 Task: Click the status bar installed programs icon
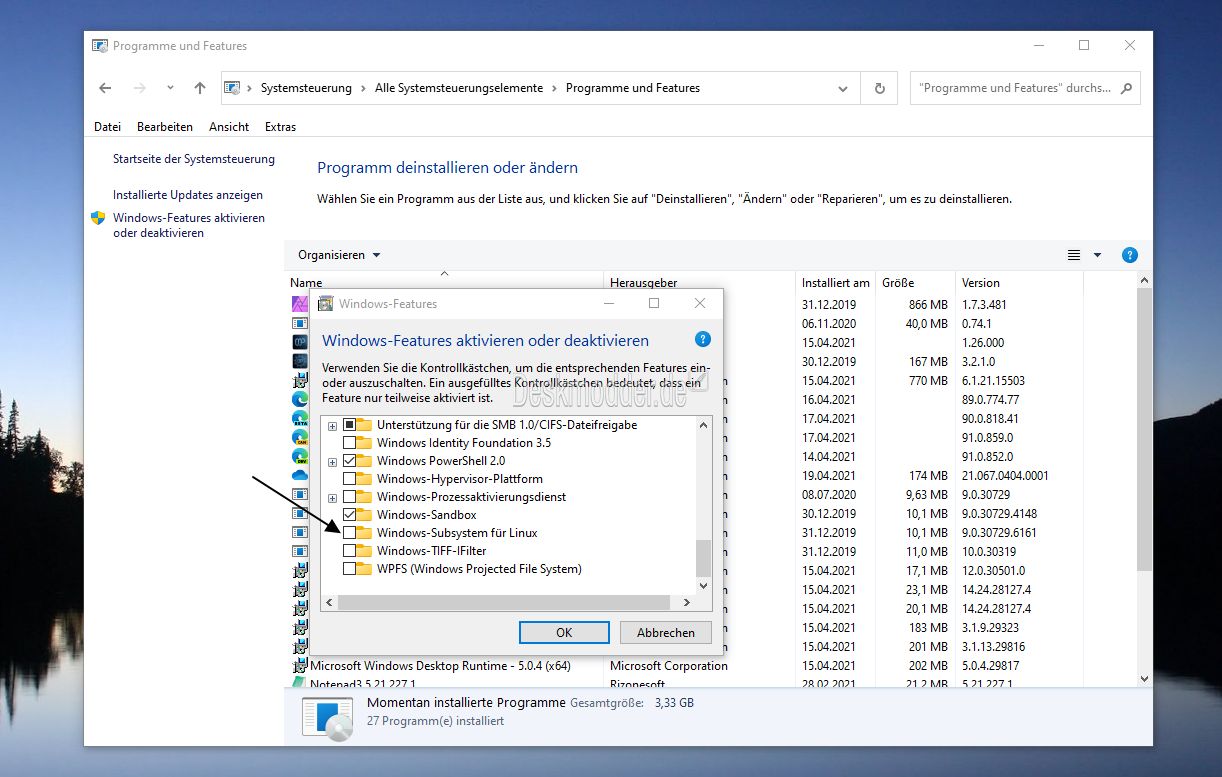tap(327, 718)
